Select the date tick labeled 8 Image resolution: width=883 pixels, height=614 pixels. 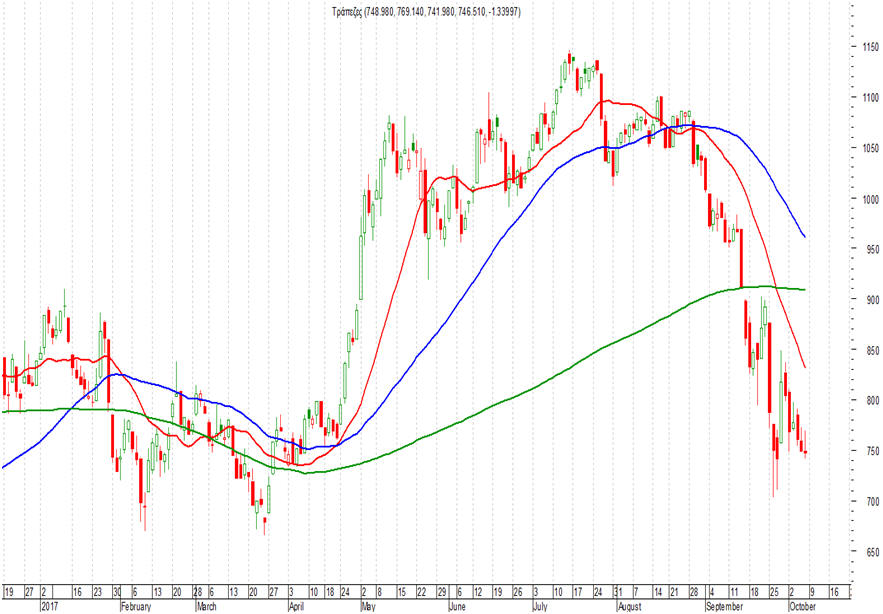pyautogui.click(x=380, y=592)
